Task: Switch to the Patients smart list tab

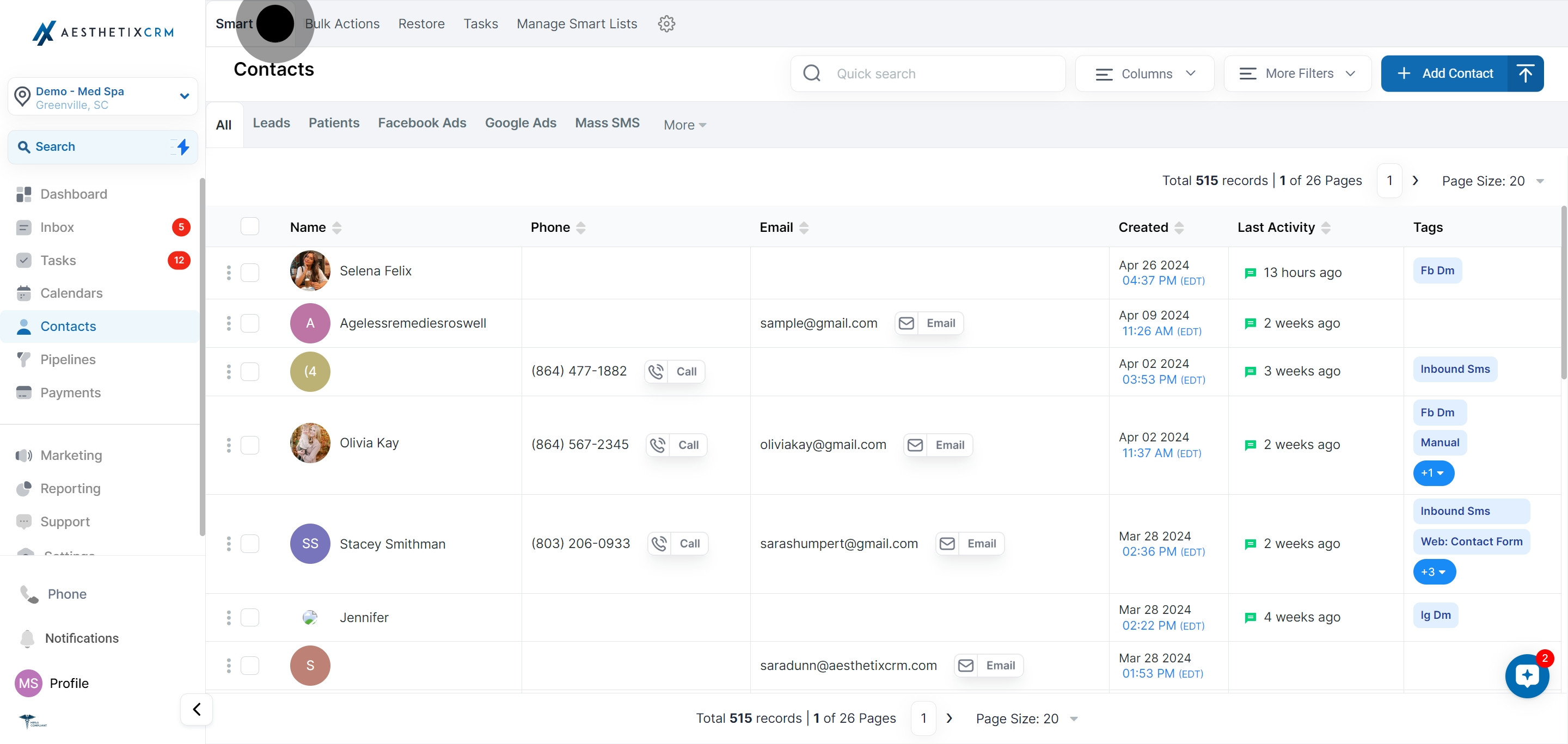Action: click(334, 123)
